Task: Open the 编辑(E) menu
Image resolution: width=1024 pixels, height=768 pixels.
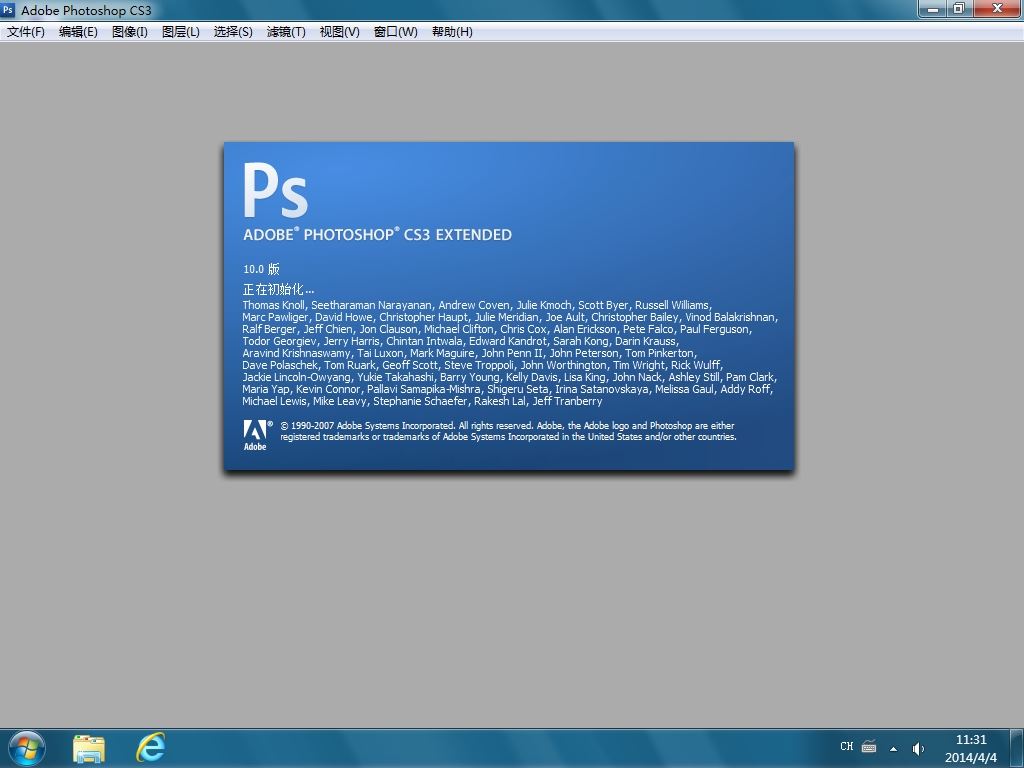Action: (78, 31)
